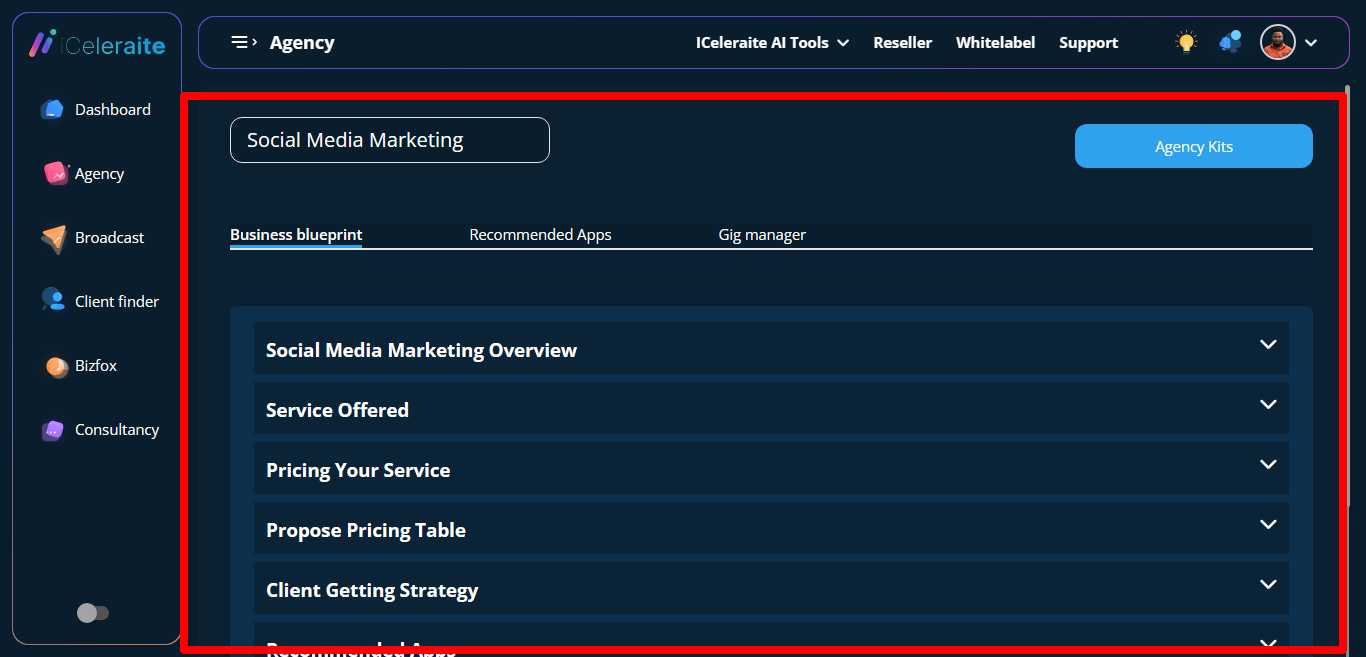Collapse sidebar using hamburger menu toggle

244,42
